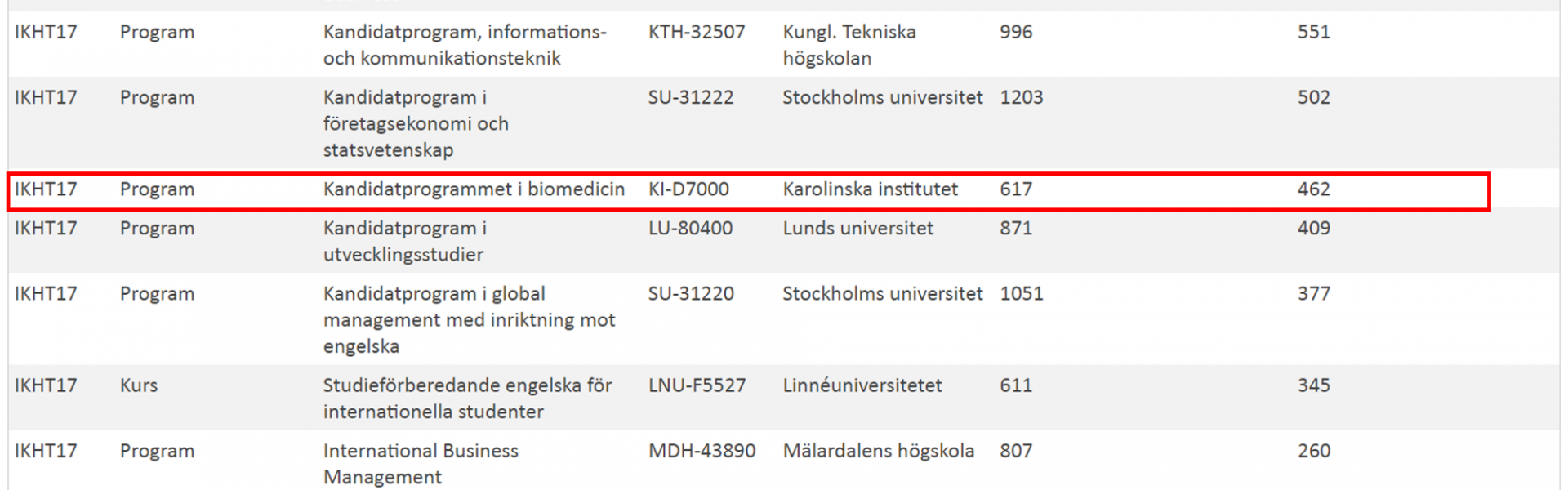
Task: Click Kandidatprogram, informations- och kommunikationsteknik
Action: tap(465, 45)
